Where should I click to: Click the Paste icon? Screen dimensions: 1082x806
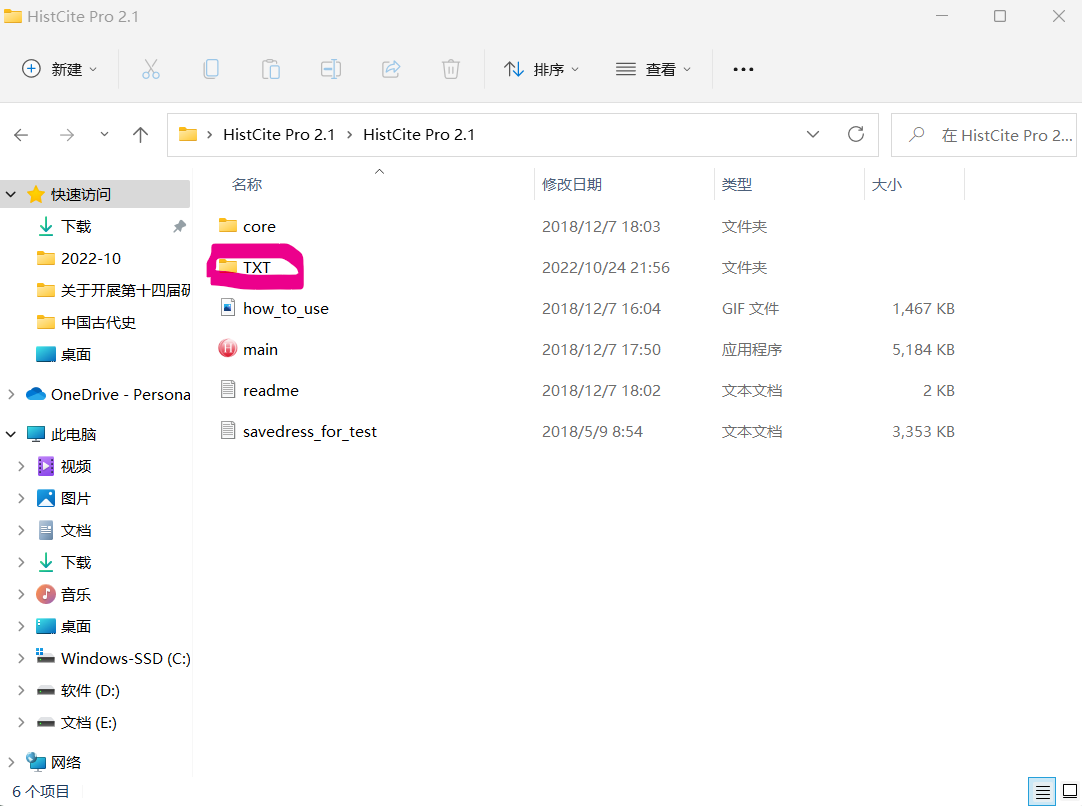pos(271,68)
